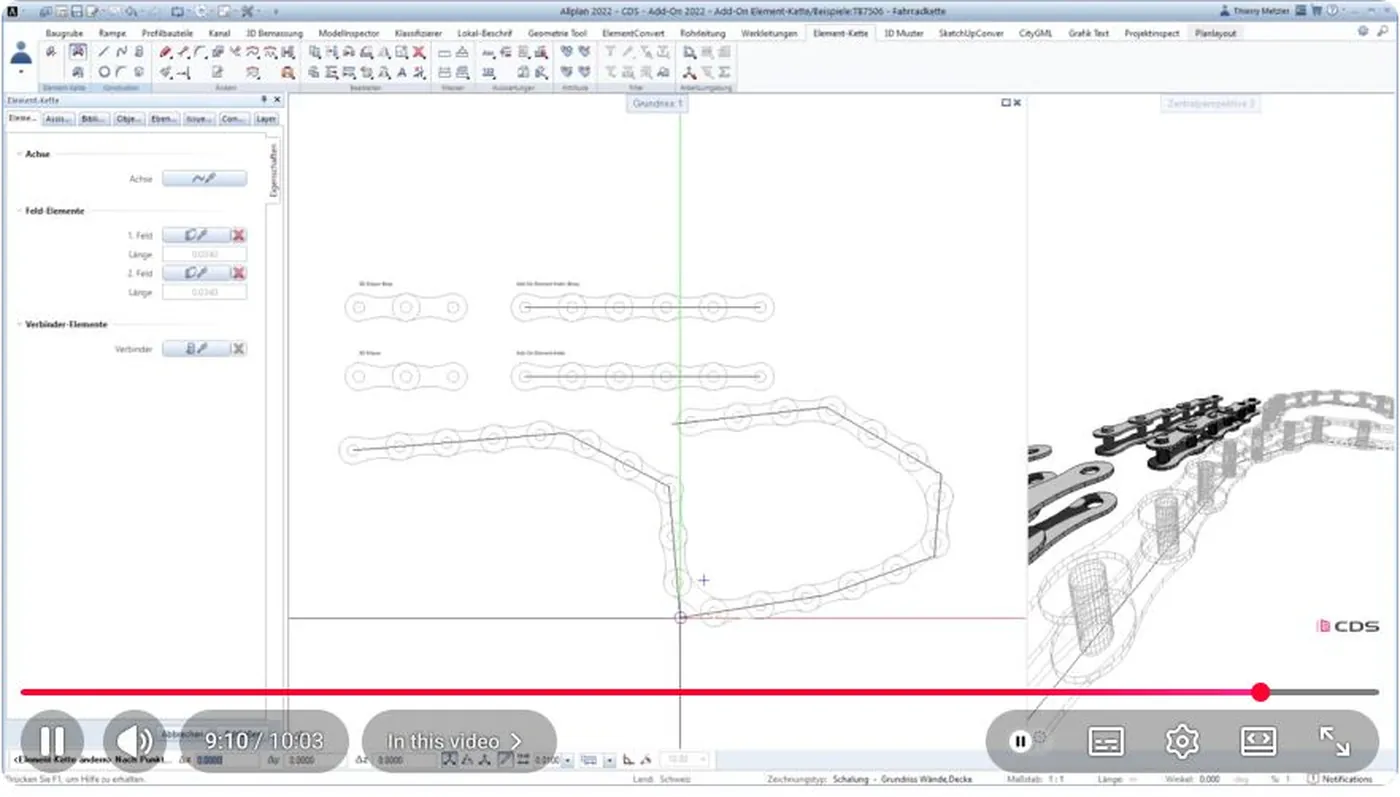
Task: Remove the 1. Feld element with red X
Action: pos(238,235)
